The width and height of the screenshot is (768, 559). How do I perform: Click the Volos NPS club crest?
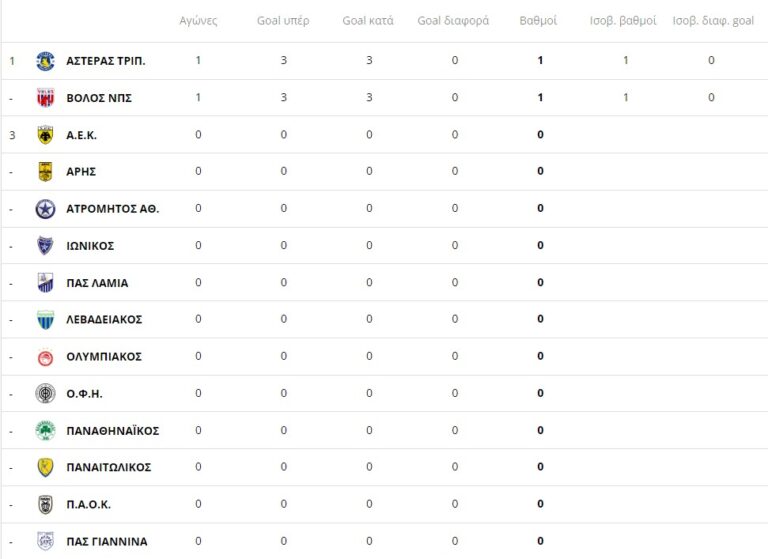(x=45, y=98)
